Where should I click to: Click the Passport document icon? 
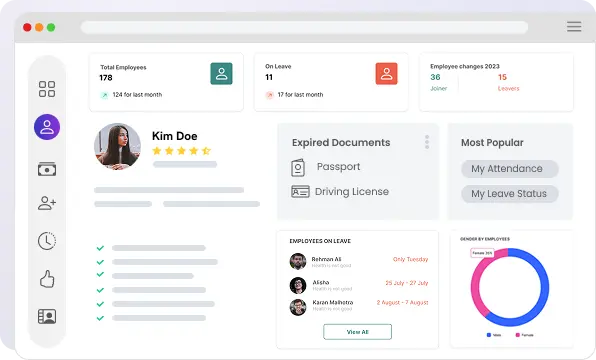pyautogui.click(x=298, y=168)
